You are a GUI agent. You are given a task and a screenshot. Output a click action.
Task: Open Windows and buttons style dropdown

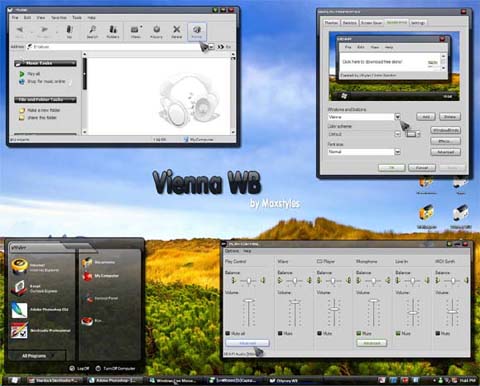pos(397,117)
